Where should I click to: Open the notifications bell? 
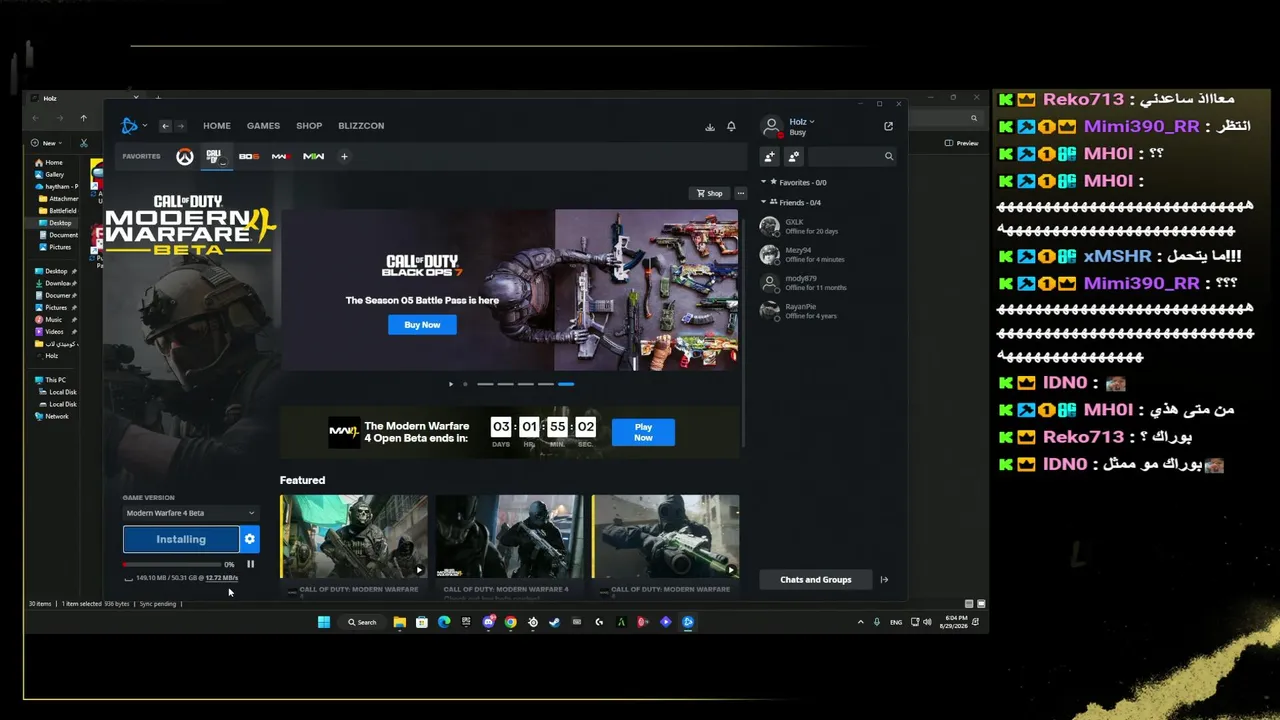pyautogui.click(x=731, y=127)
